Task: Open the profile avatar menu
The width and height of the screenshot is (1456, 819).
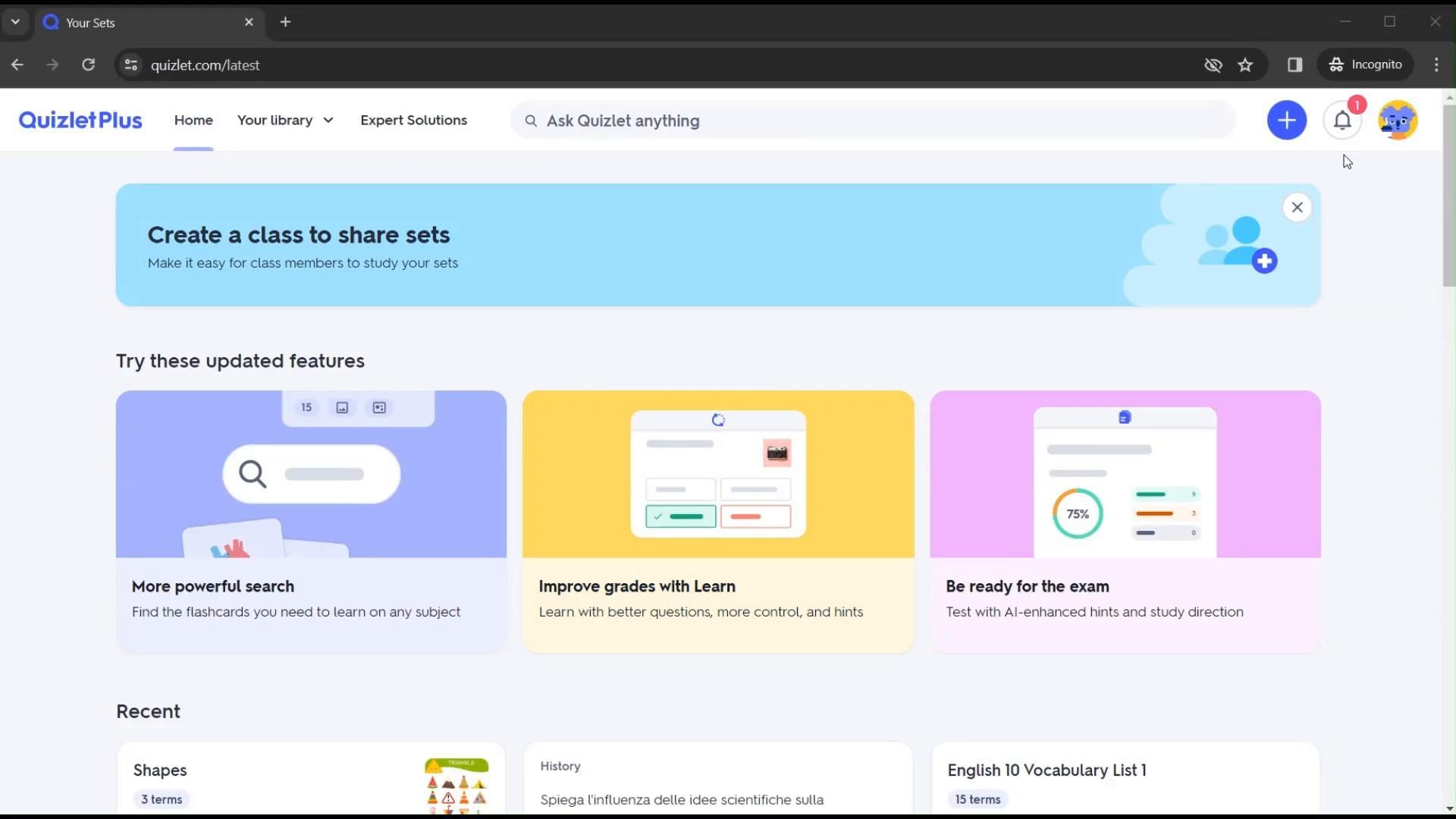Action: click(1398, 121)
